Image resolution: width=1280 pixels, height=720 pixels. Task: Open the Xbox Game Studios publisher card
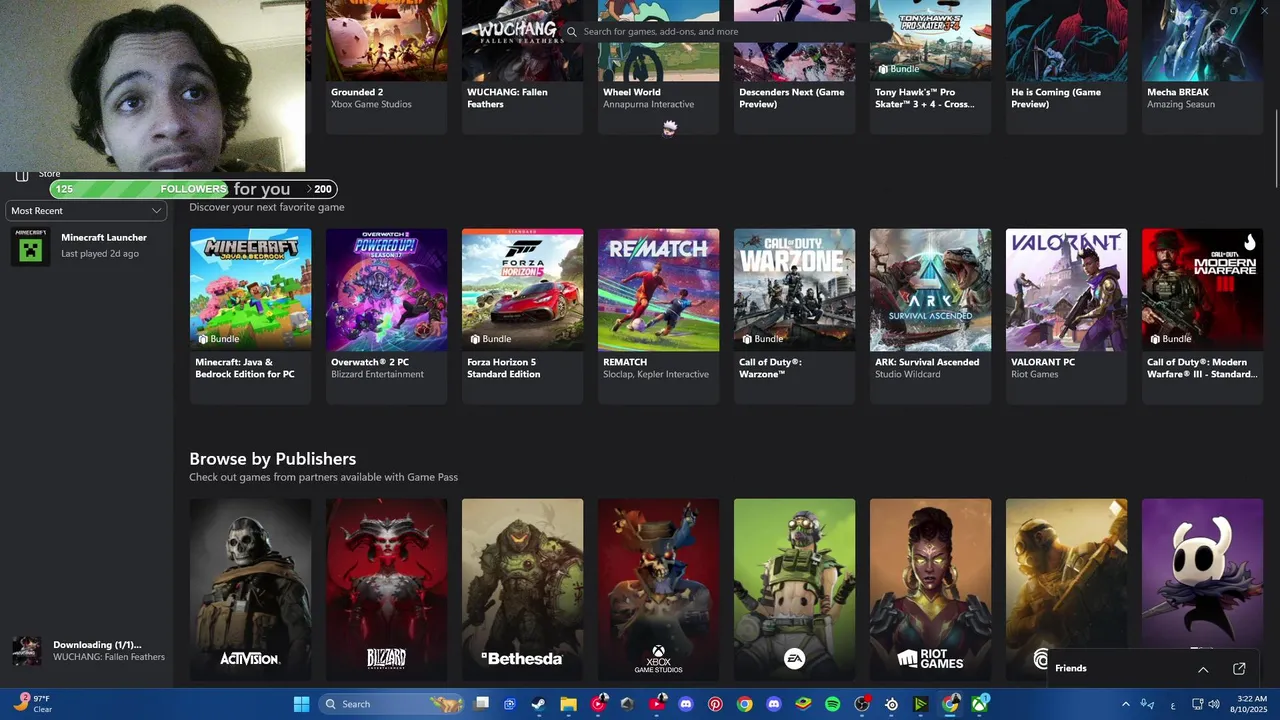(x=658, y=590)
